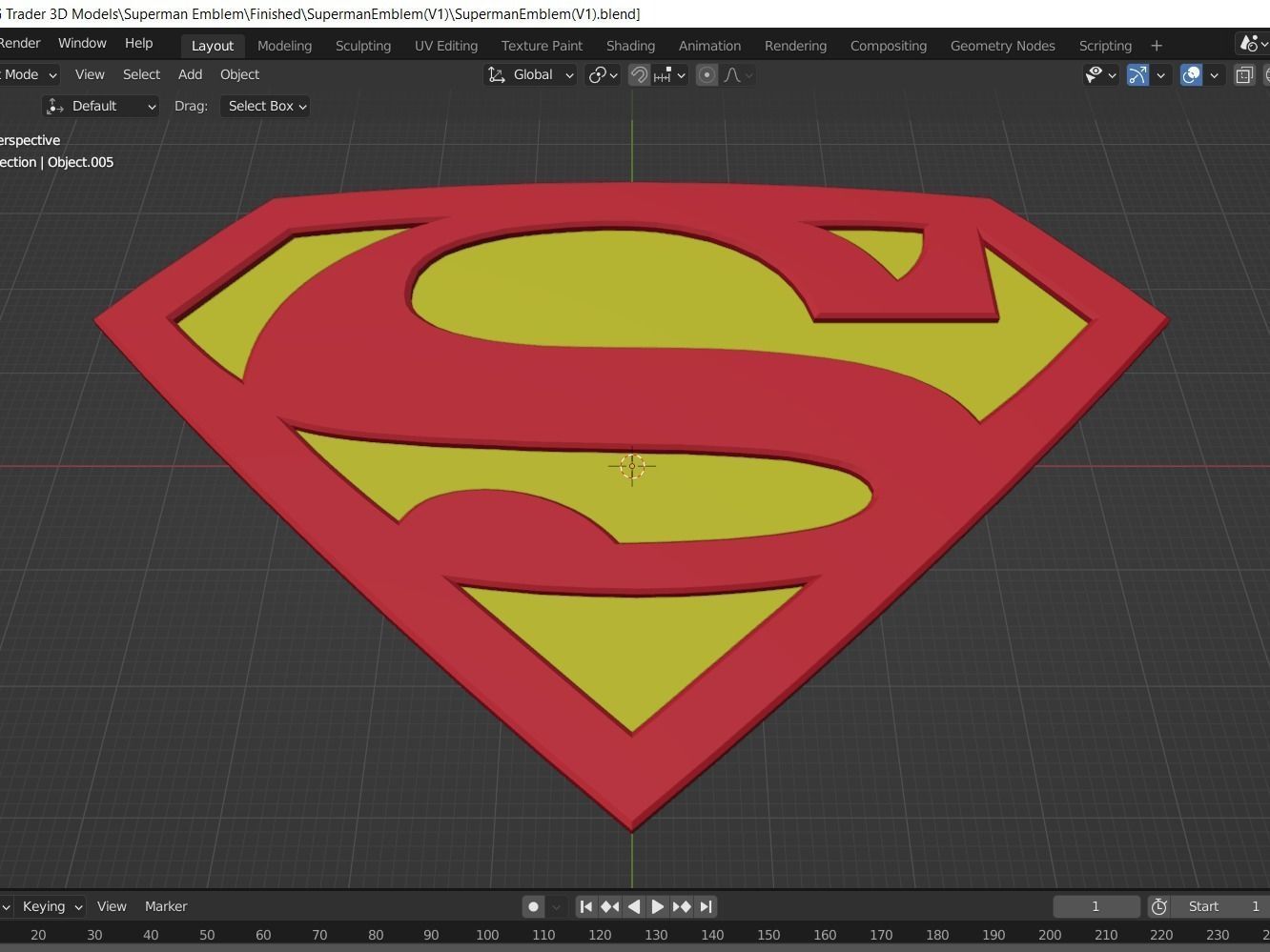This screenshot has height=952, width=1270.
Task: Play the animation forward
Action: pos(658,906)
